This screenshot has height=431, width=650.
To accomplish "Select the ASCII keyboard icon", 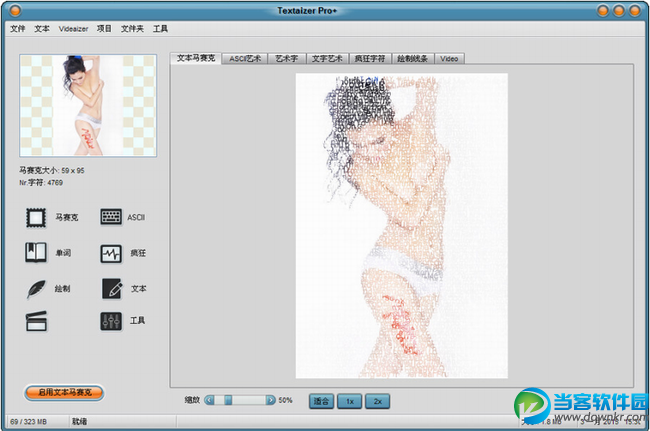I will [x=111, y=217].
